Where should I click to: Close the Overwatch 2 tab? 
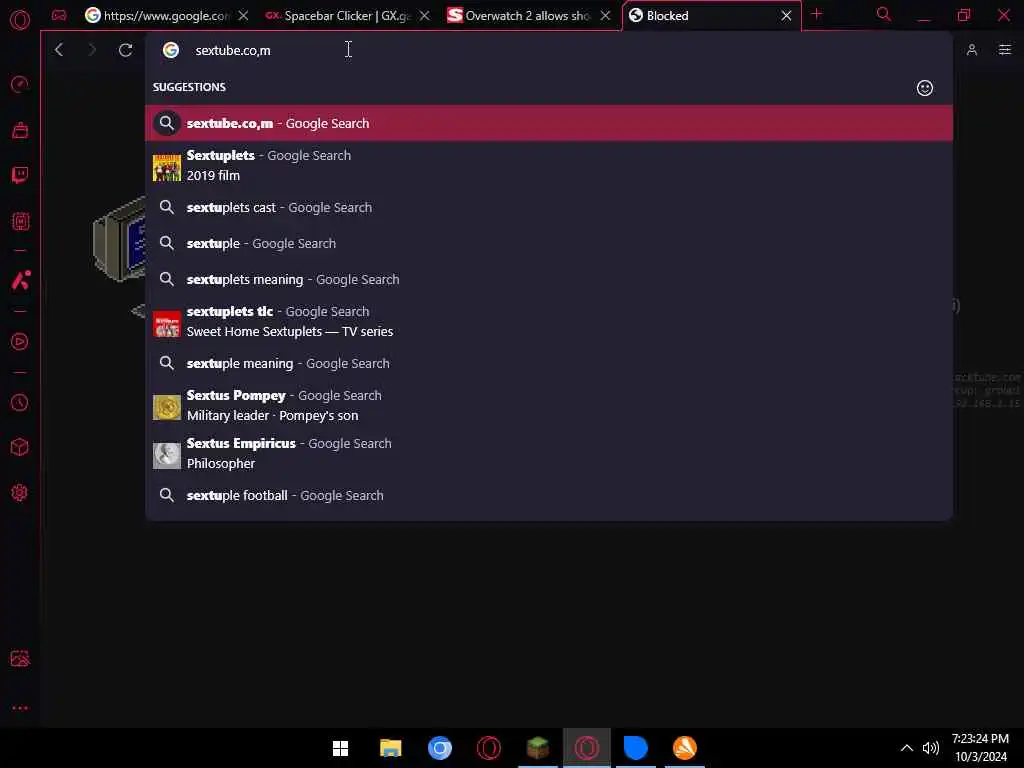pyautogui.click(x=605, y=16)
